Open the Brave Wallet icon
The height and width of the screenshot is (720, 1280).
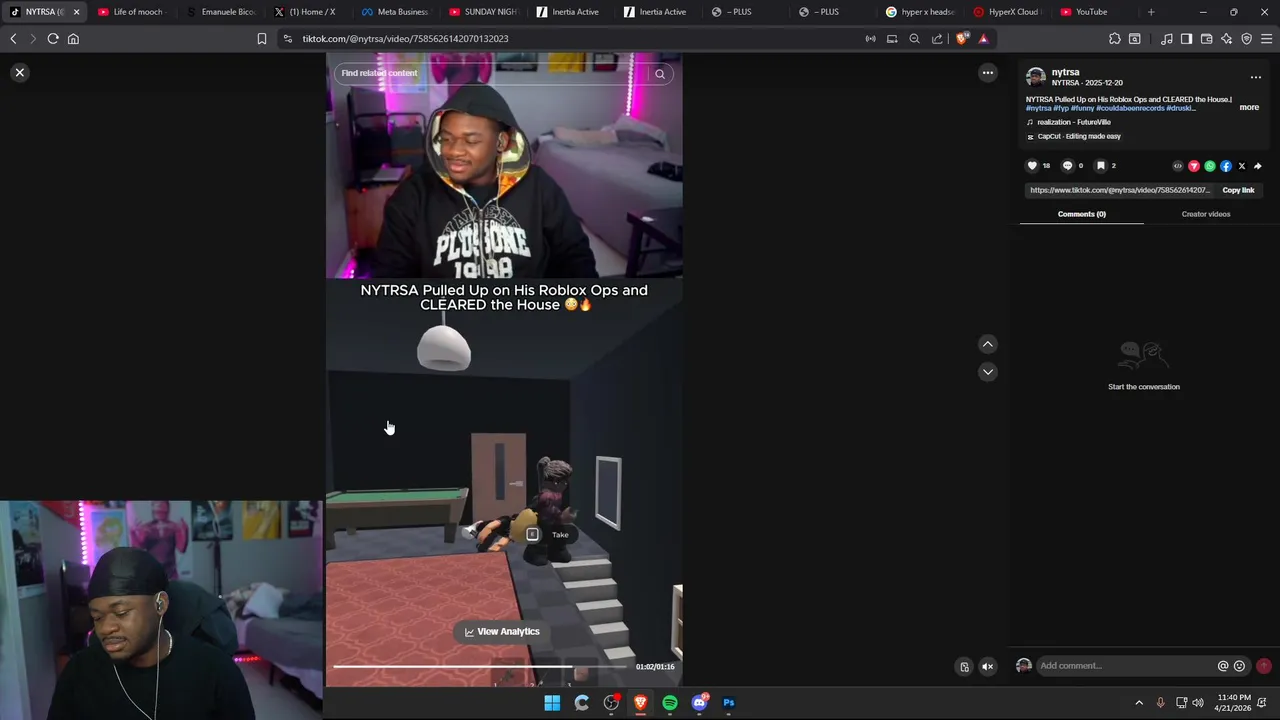pos(1206,38)
